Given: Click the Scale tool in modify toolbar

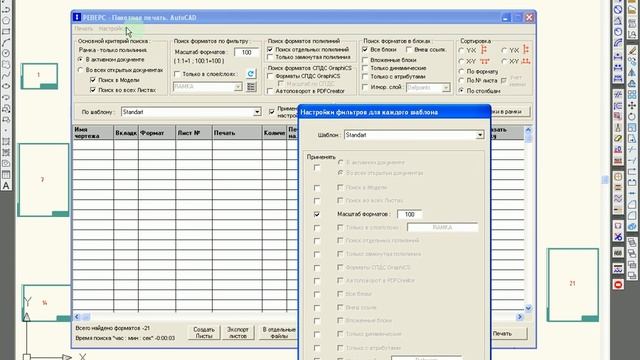Looking at the screenshot, I should pyautogui.click(x=632, y=128).
